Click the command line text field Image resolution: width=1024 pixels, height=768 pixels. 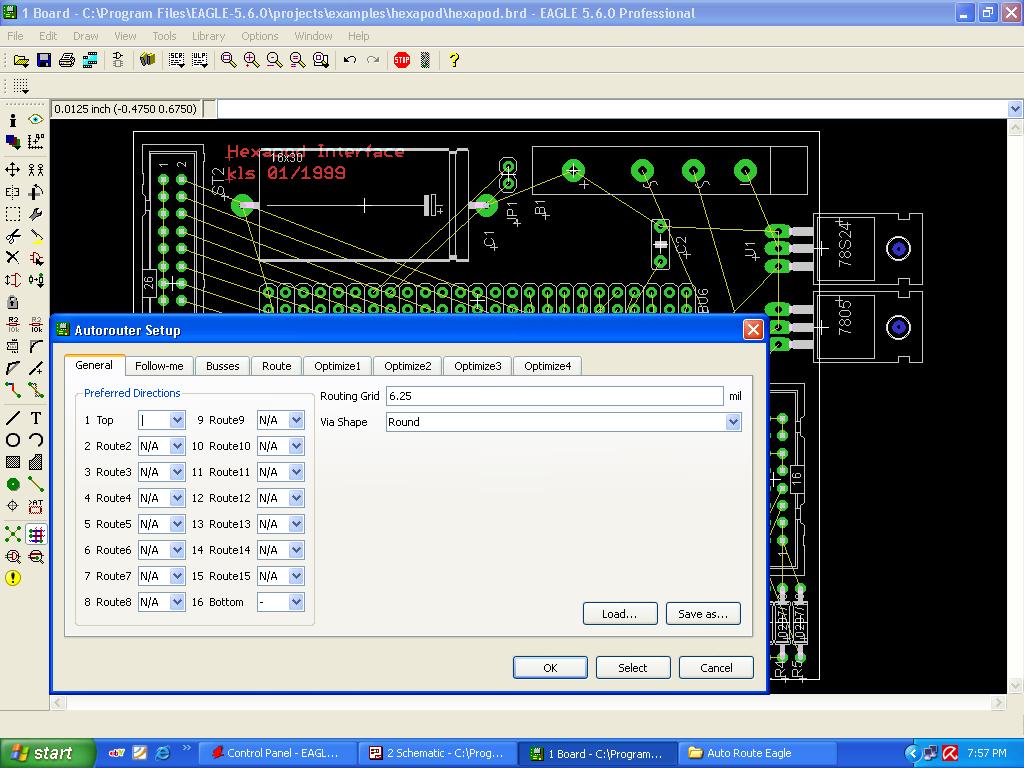pyautogui.click(x=612, y=109)
